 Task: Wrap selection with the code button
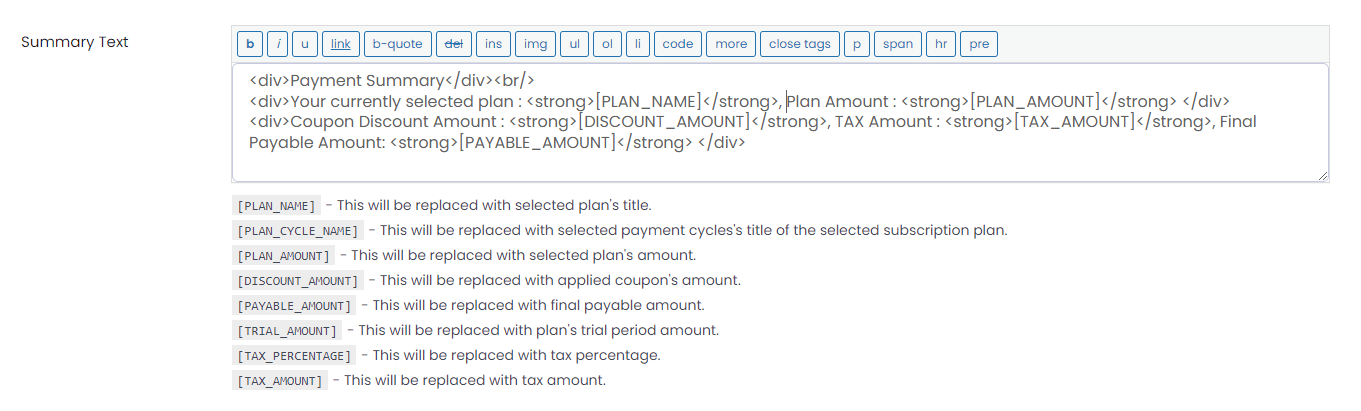click(x=678, y=44)
